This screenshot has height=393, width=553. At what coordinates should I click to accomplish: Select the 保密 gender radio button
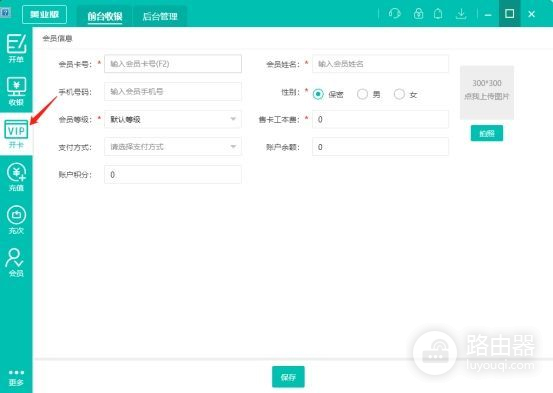coord(318,94)
